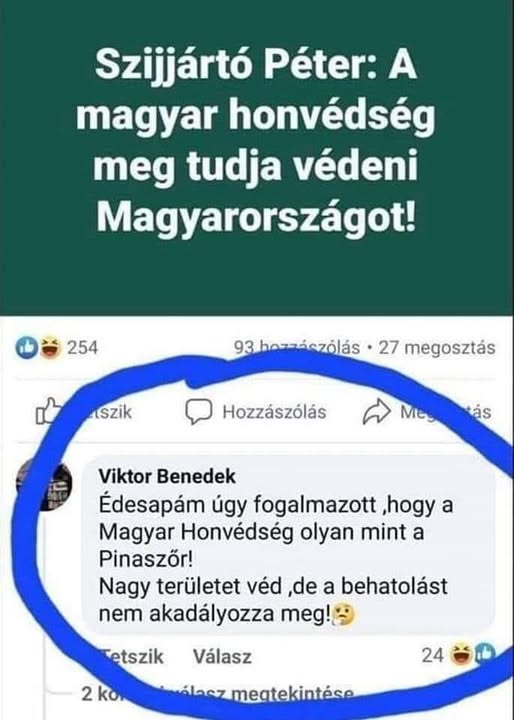
Task: Click the blue like icon on comment reactions
Action: click(x=485, y=653)
